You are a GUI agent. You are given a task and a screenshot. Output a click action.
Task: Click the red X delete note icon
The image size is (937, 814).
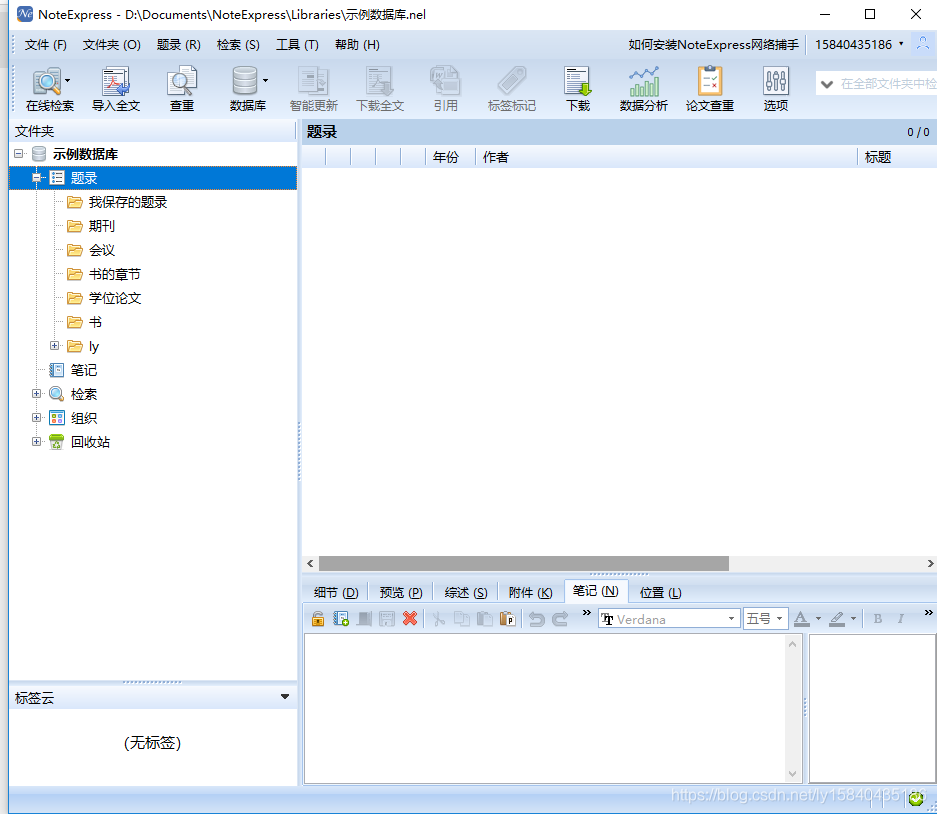click(x=410, y=619)
